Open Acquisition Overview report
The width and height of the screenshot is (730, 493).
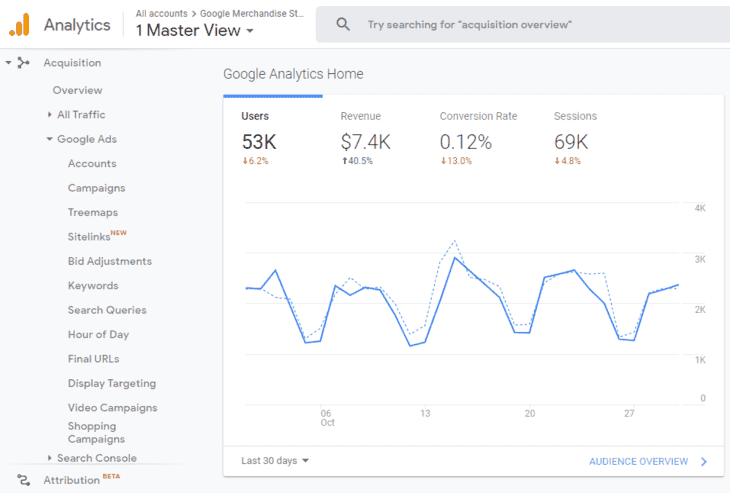click(x=77, y=90)
